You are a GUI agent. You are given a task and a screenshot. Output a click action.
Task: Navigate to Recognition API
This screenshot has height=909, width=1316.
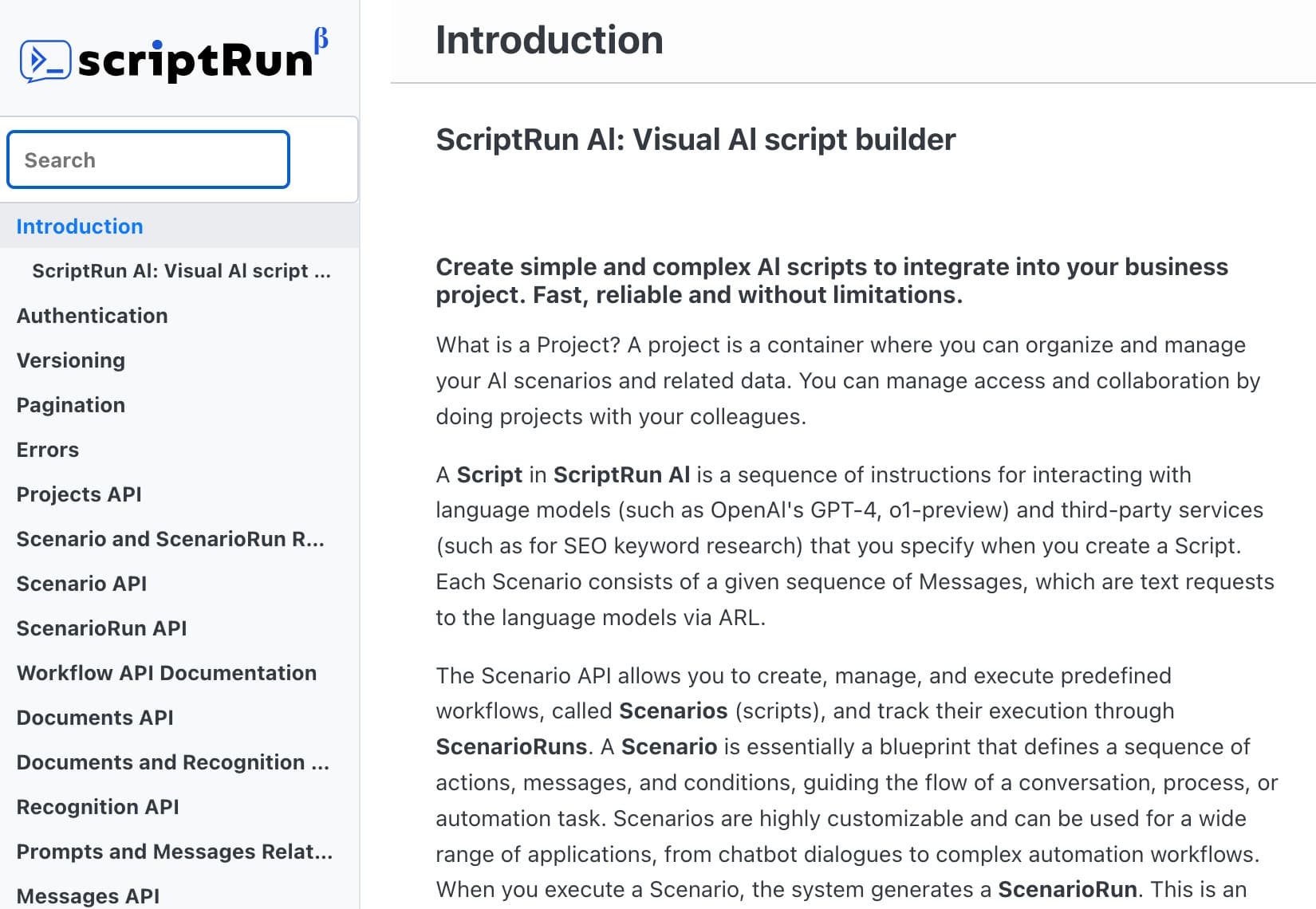pyautogui.click(x=97, y=807)
